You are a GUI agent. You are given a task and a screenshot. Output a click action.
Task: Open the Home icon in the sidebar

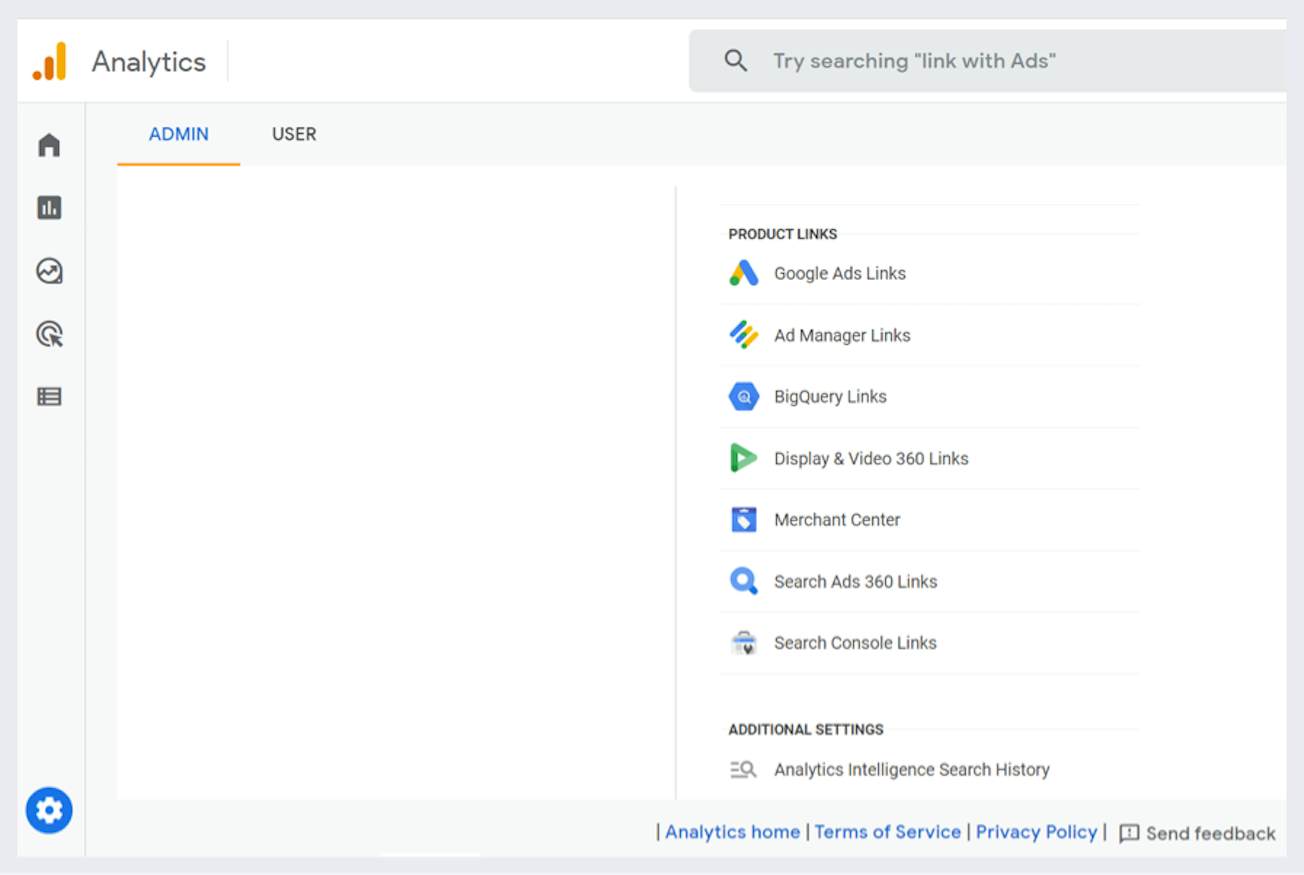pos(49,145)
